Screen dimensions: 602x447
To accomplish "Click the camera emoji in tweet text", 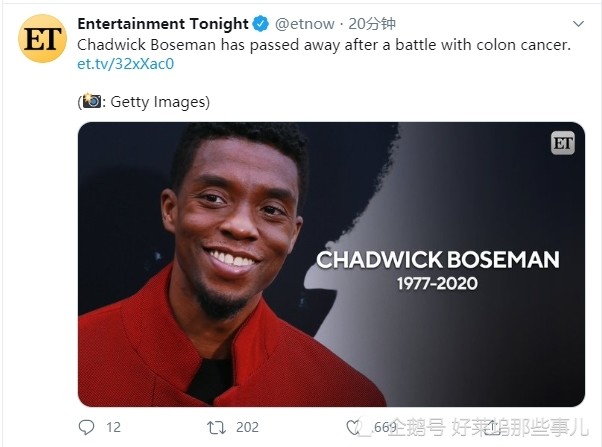I will pyautogui.click(x=92, y=101).
